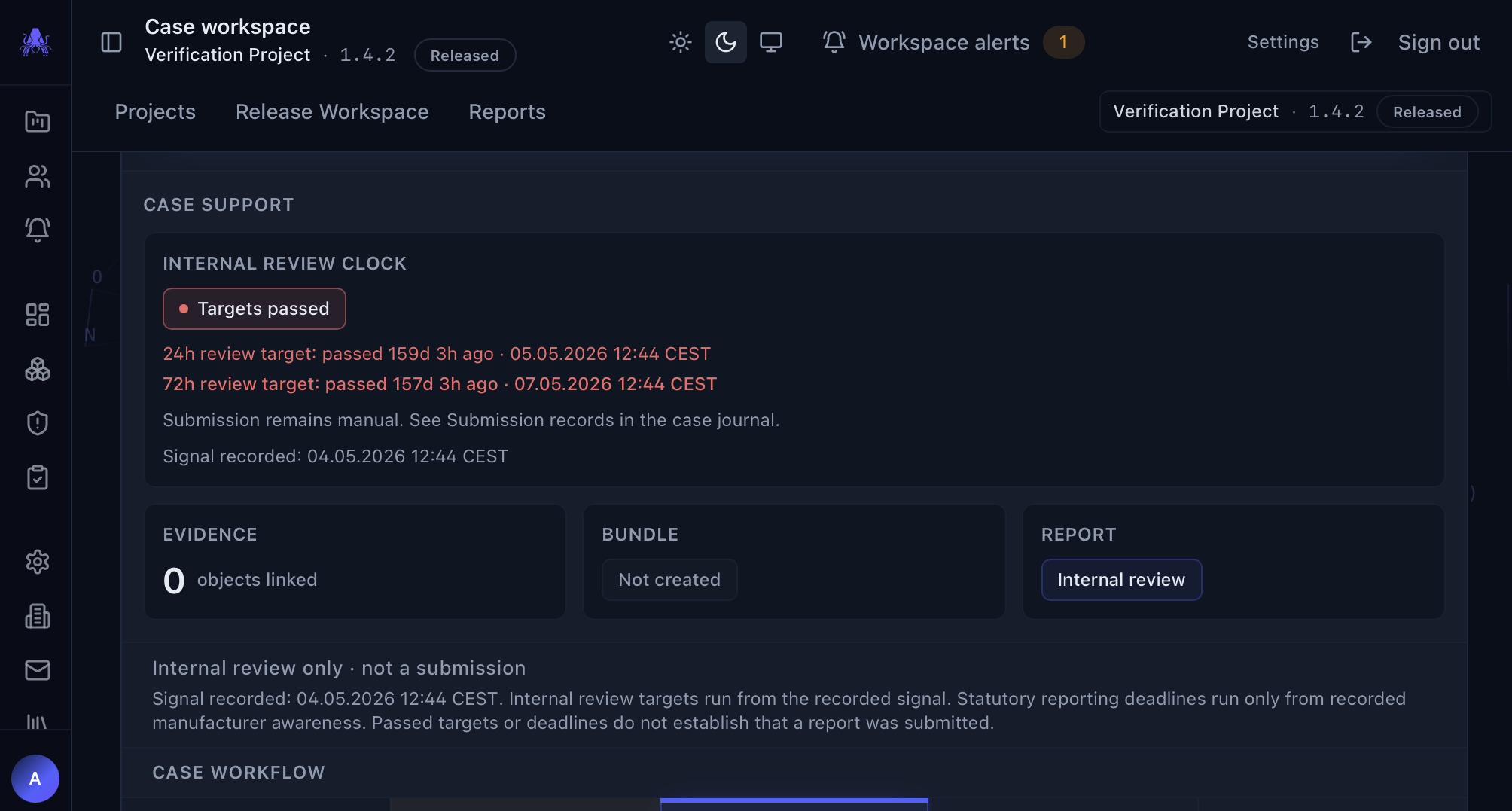This screenshot has width=1512, height=811.
Task: Open sidebar settings gear icon
Action: [37, 562]
